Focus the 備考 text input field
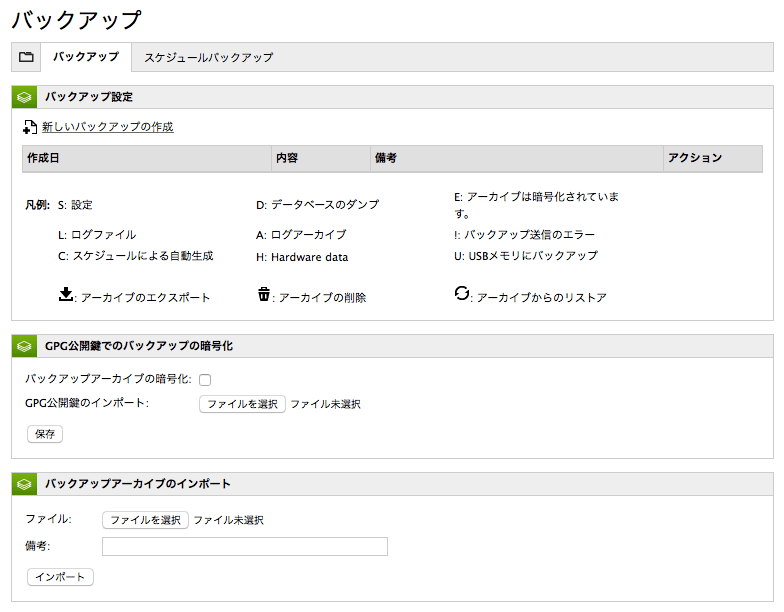The image size is (784, 612). [x=245, y=546]
